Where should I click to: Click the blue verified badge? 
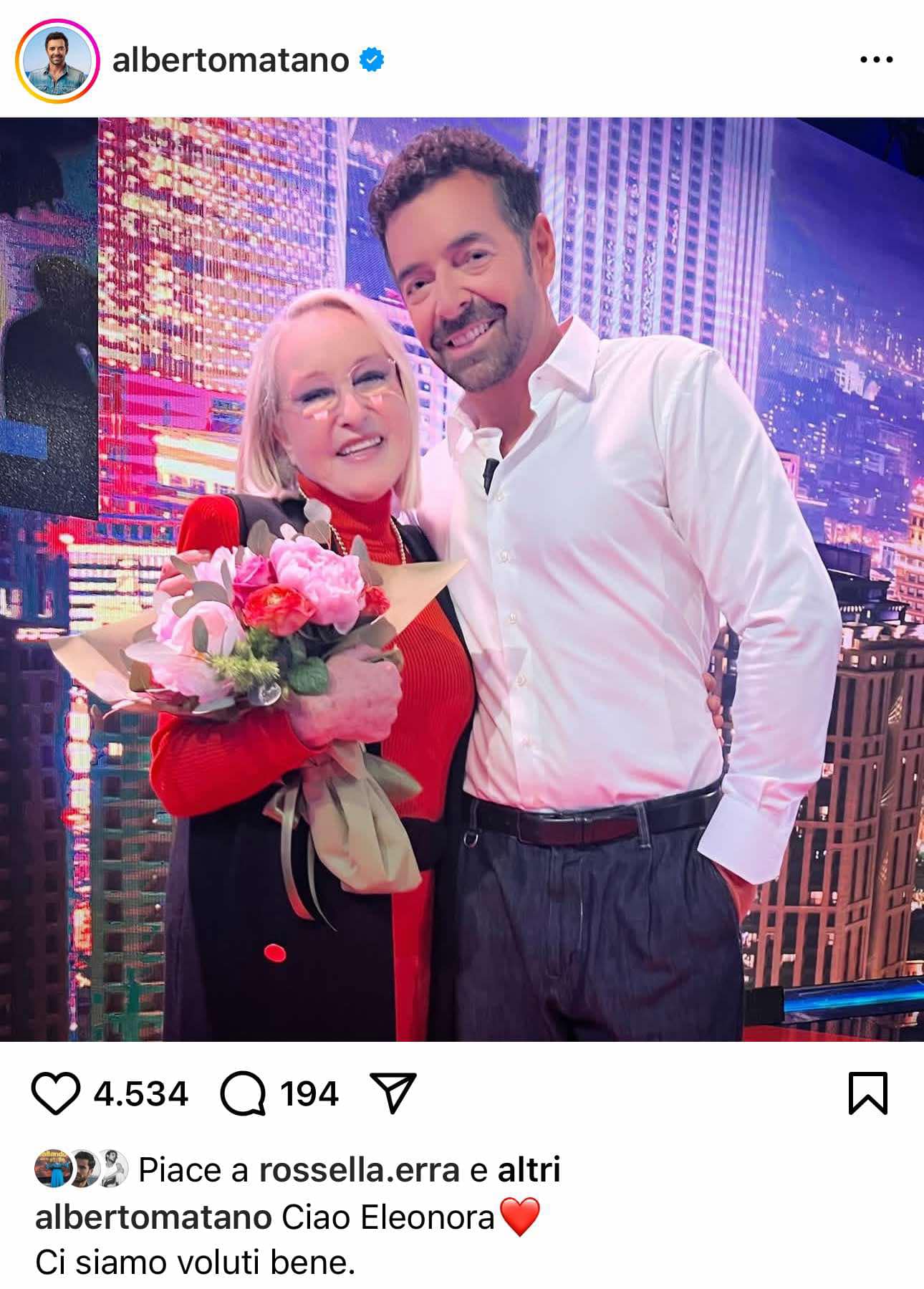[x=371, y=60]
